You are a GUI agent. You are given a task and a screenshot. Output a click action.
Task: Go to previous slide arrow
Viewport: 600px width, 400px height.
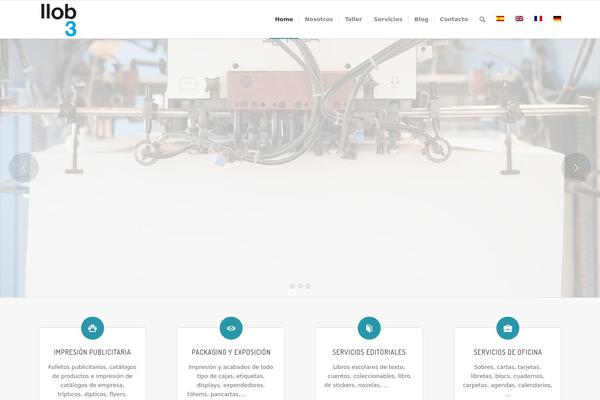[24, 168]
